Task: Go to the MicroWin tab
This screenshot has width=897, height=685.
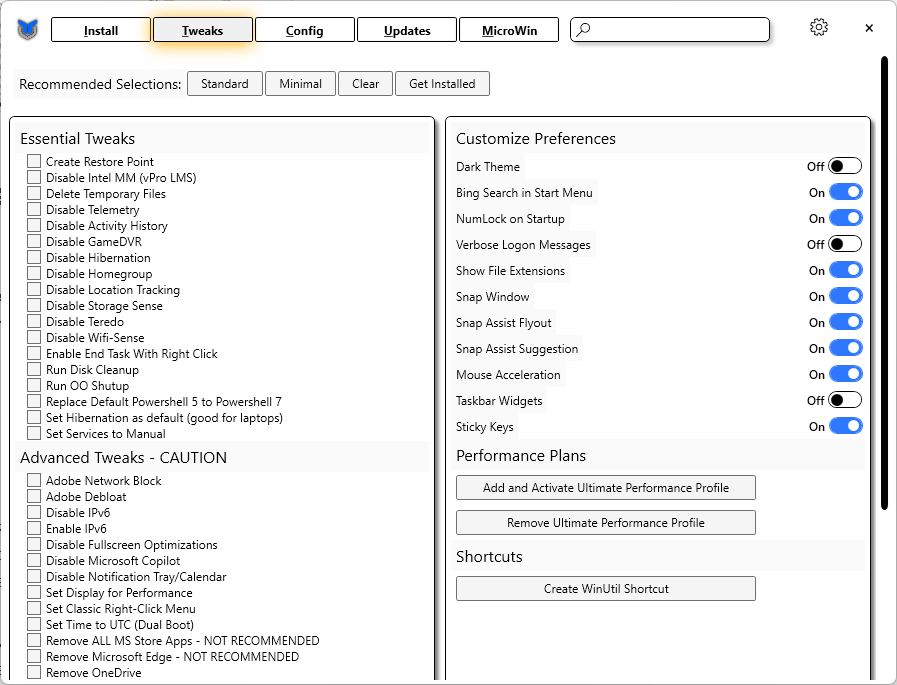Action: (x=509, y=30)
